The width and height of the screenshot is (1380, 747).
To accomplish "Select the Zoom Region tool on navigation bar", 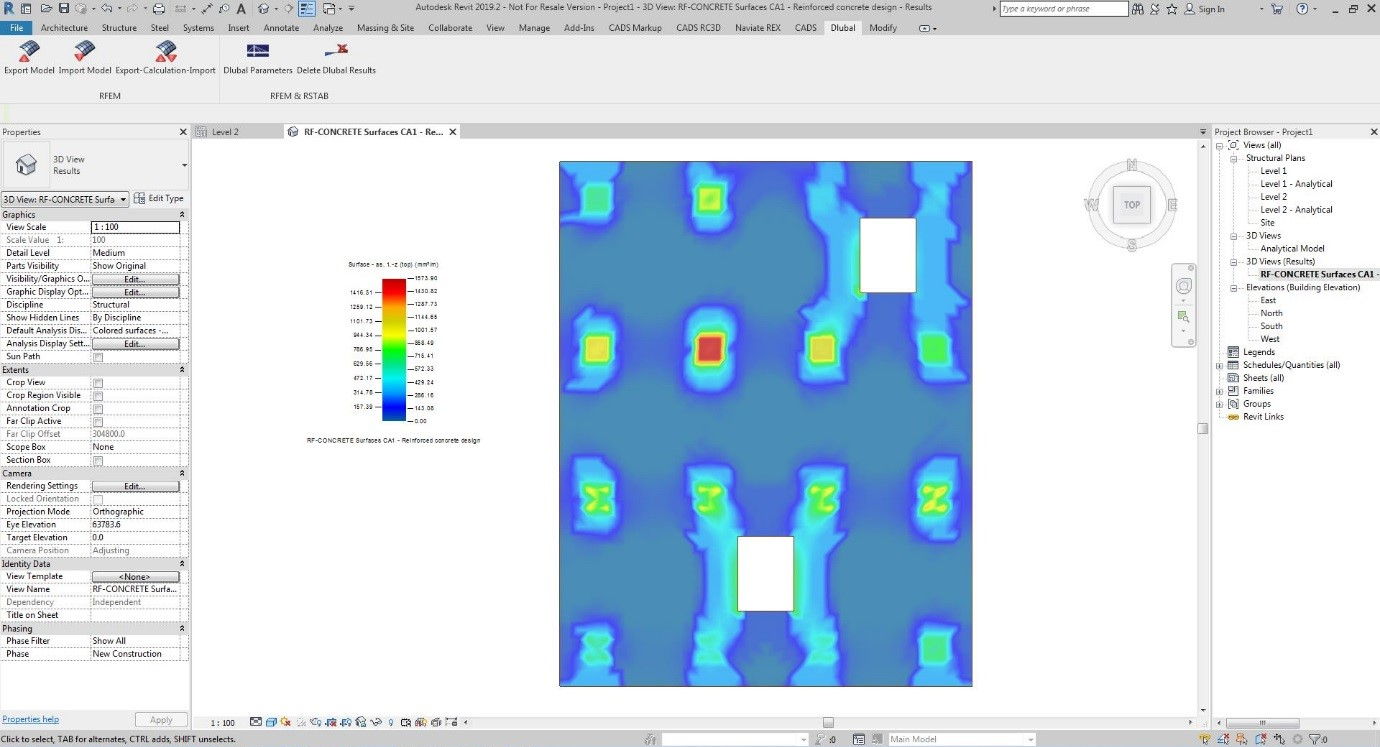I will pyautogui.click(x=1184, y=316).
